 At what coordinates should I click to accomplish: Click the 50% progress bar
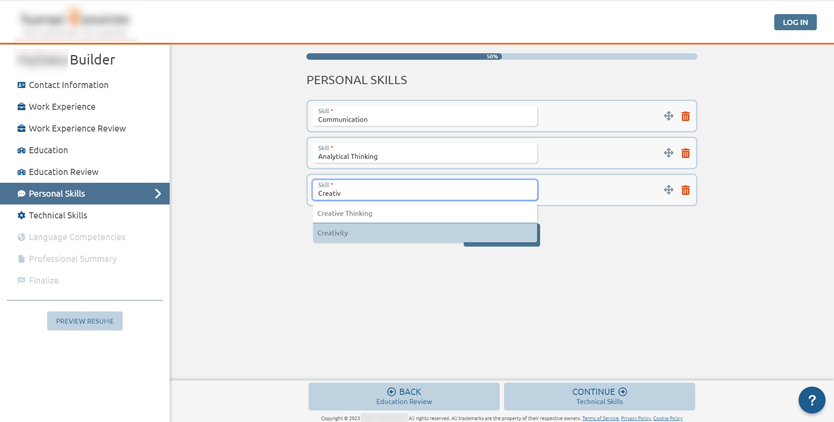click(x=501, y=57)
